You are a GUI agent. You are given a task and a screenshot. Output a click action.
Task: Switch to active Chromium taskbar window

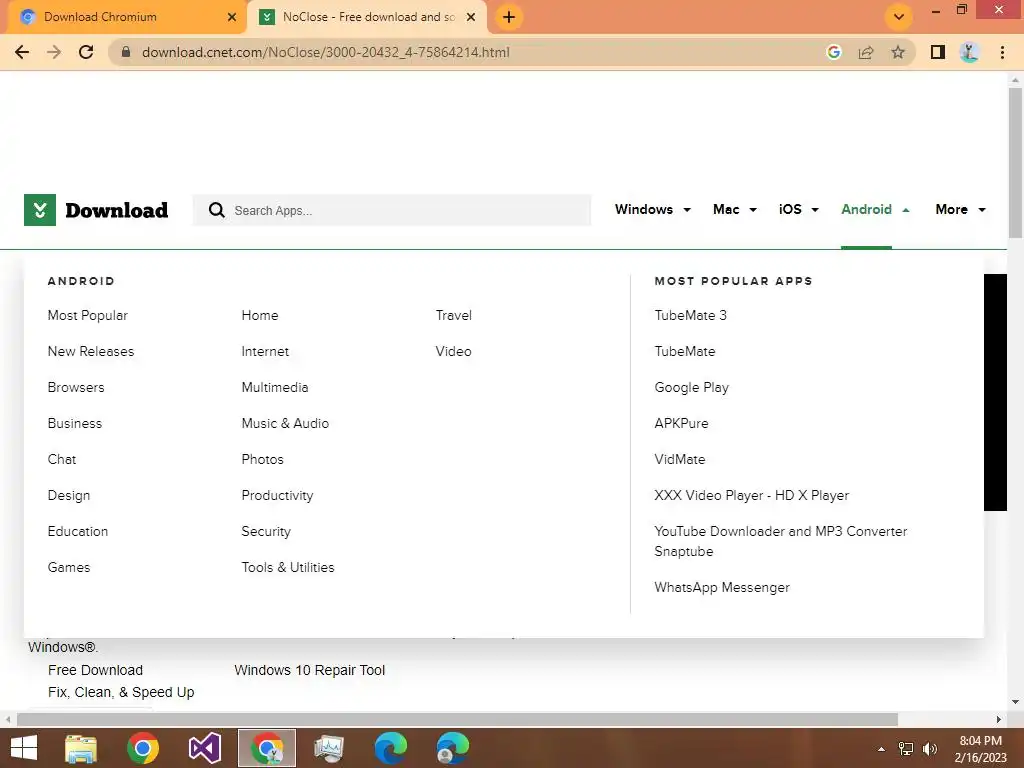(266, 748)
